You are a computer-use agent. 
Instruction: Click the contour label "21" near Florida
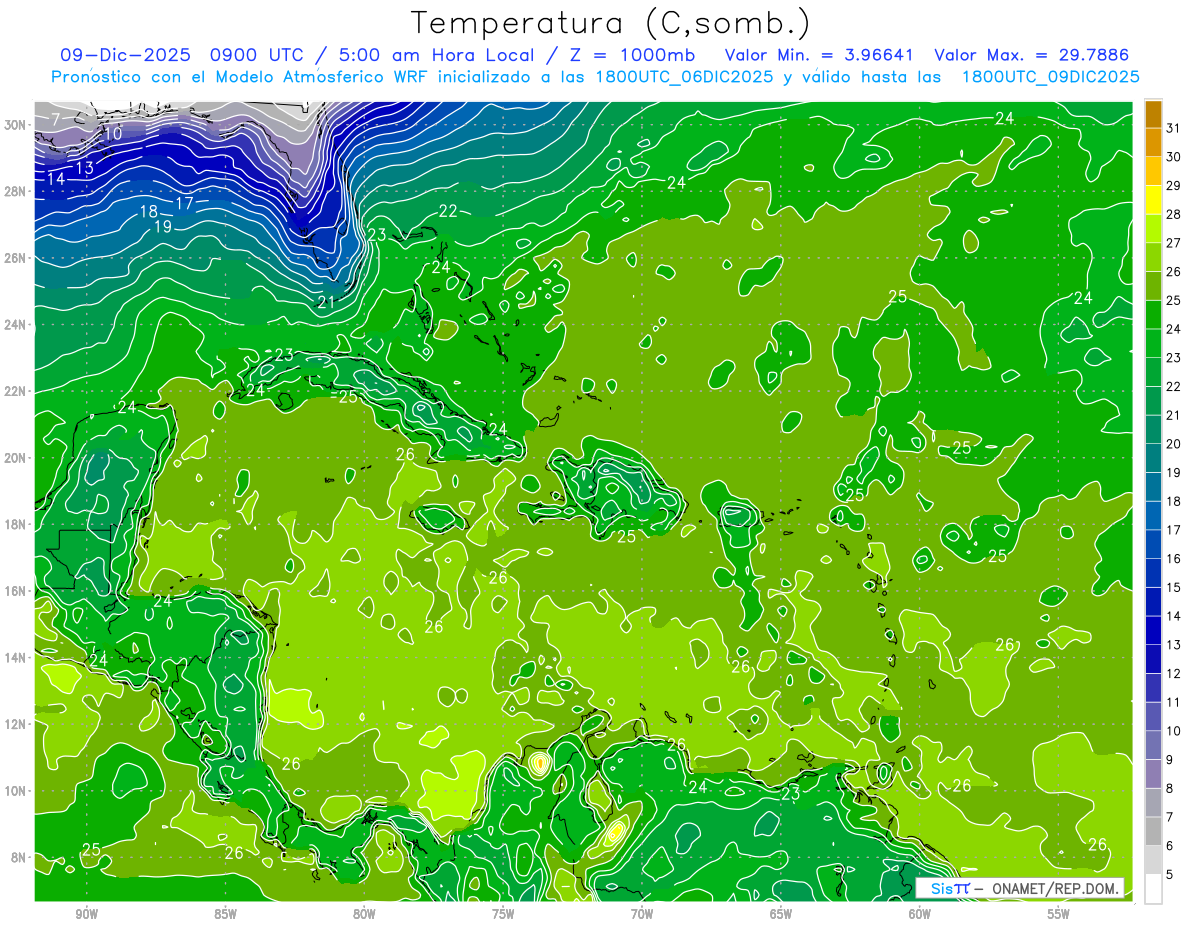click(x=326, y=301)
